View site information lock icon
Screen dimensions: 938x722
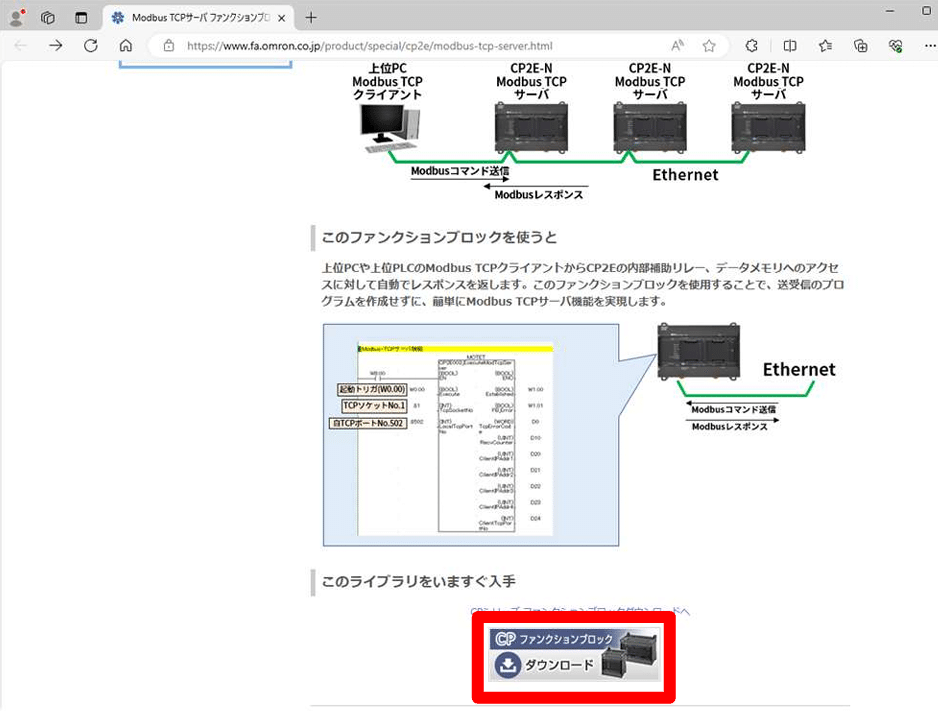click(169, 45)
